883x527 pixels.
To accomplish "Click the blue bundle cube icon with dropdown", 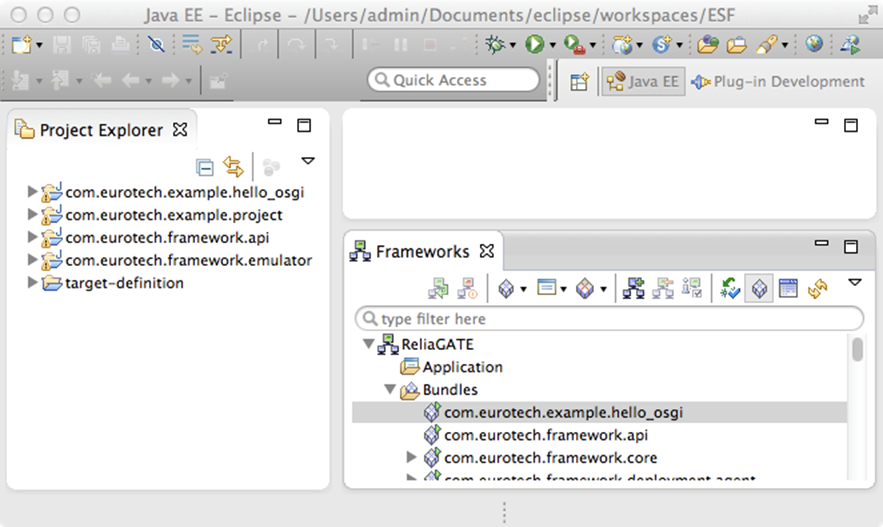I will 506,289.
